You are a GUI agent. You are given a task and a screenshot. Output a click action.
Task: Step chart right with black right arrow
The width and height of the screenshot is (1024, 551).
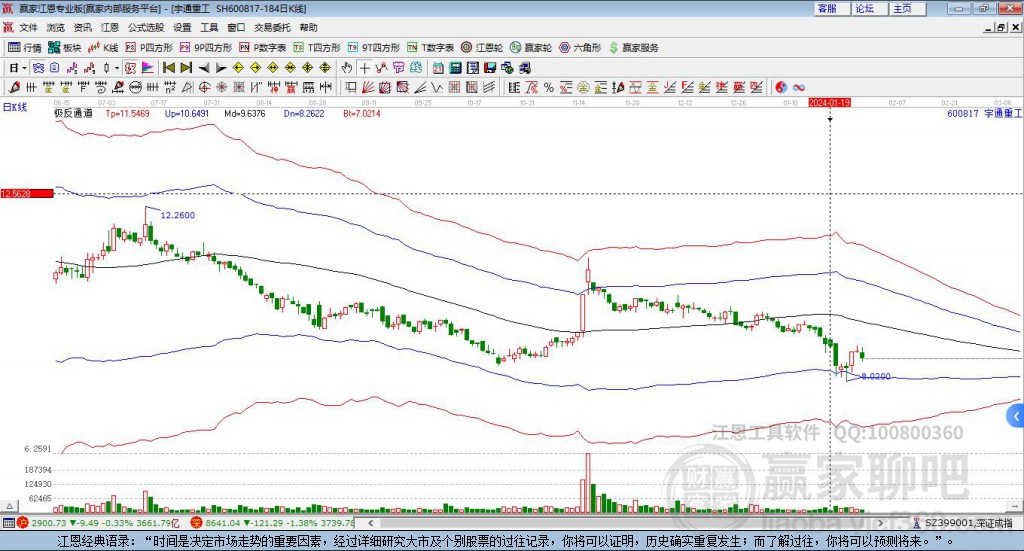pyautogui.click(x=221, y=68)
